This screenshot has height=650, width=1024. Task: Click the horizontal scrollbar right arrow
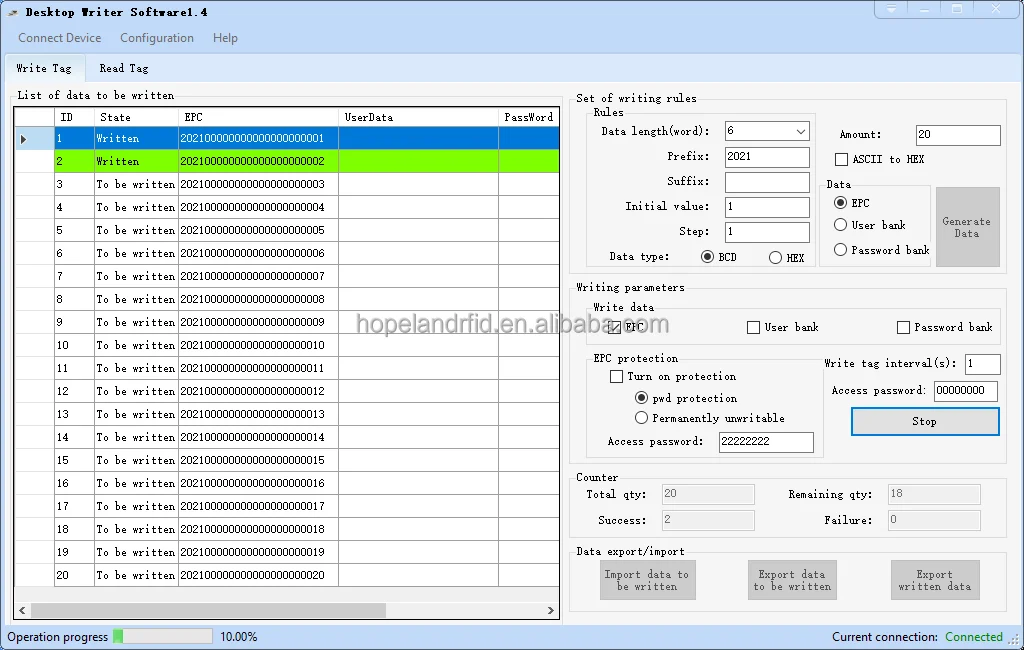pos(550,610)
